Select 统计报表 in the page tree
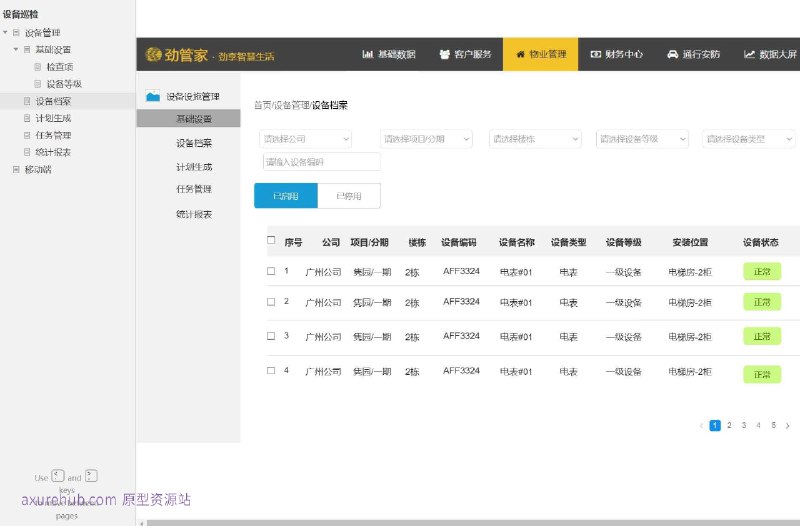 (53, 152)
